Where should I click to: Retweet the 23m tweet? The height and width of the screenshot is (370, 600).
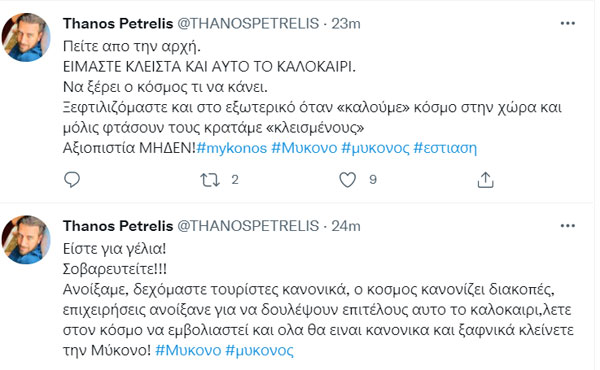click(x=210, y=180)
